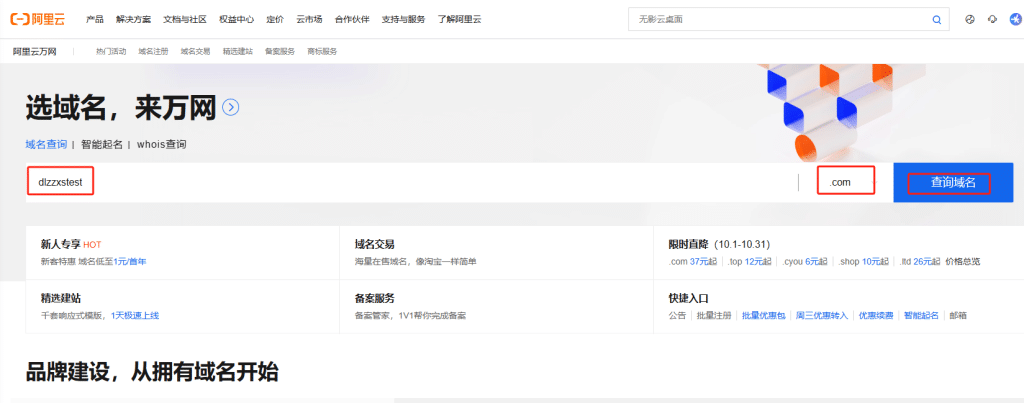Click the .shop 10元起 price link
1024x403 pixels.
[864, 261]
